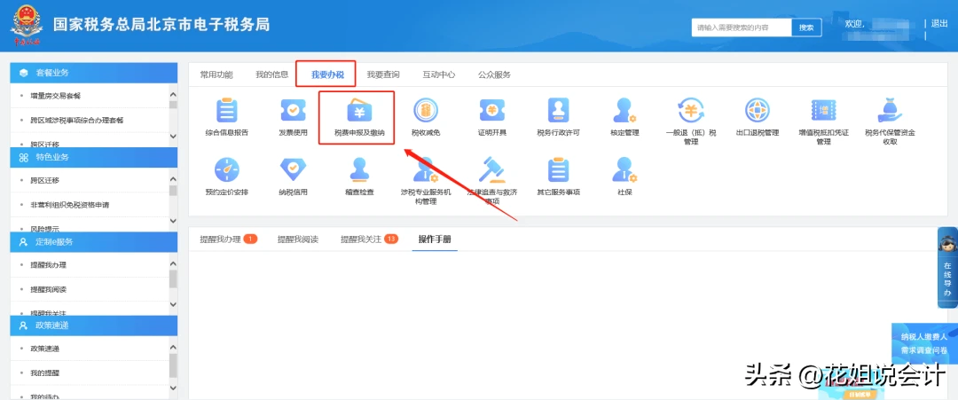Screen dimensions: 958x400
Task: Show the 提醒我阅读 tab
Action: [298, 239]
